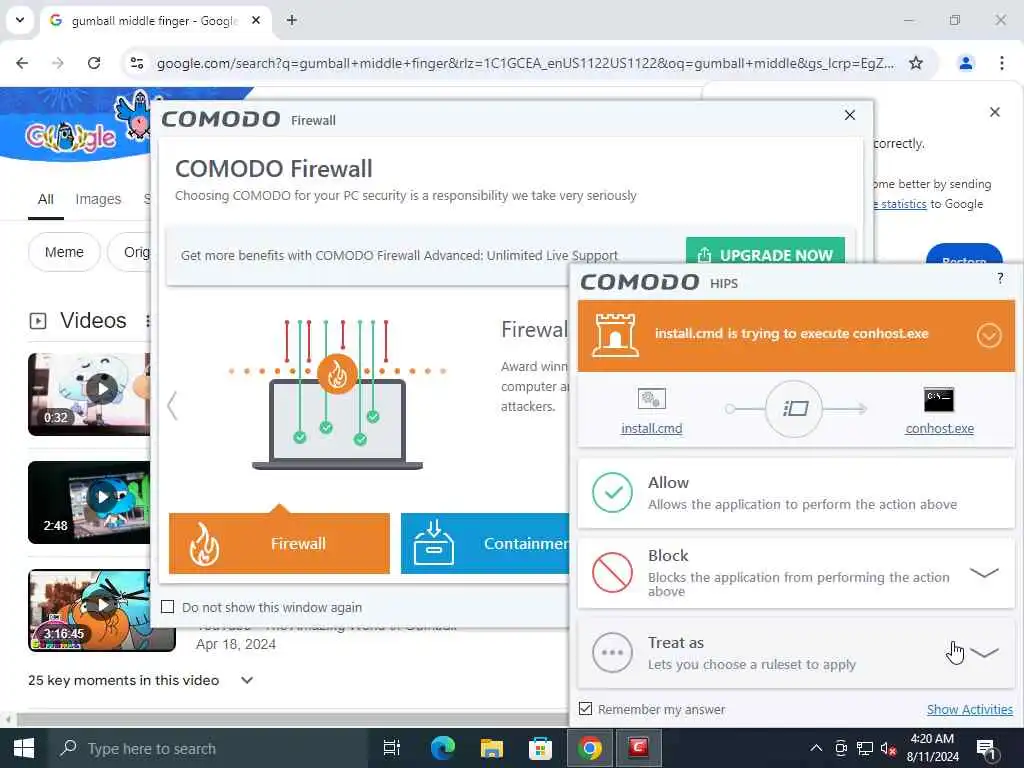Click the muted volume tray icon
The height and width of the screenshot is (768, 1024).
[x=888, y=748]
